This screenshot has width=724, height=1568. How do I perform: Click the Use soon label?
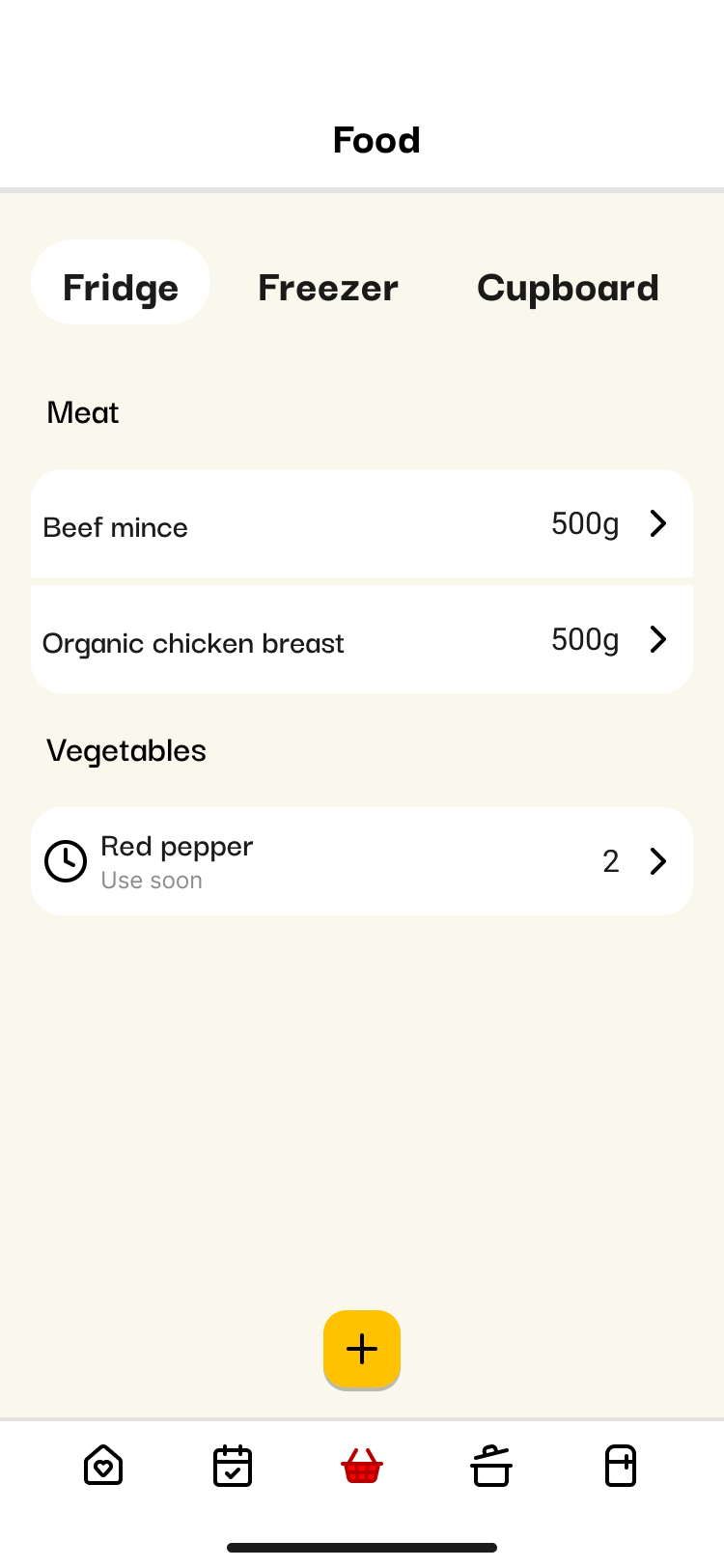[x=152, y=881]
